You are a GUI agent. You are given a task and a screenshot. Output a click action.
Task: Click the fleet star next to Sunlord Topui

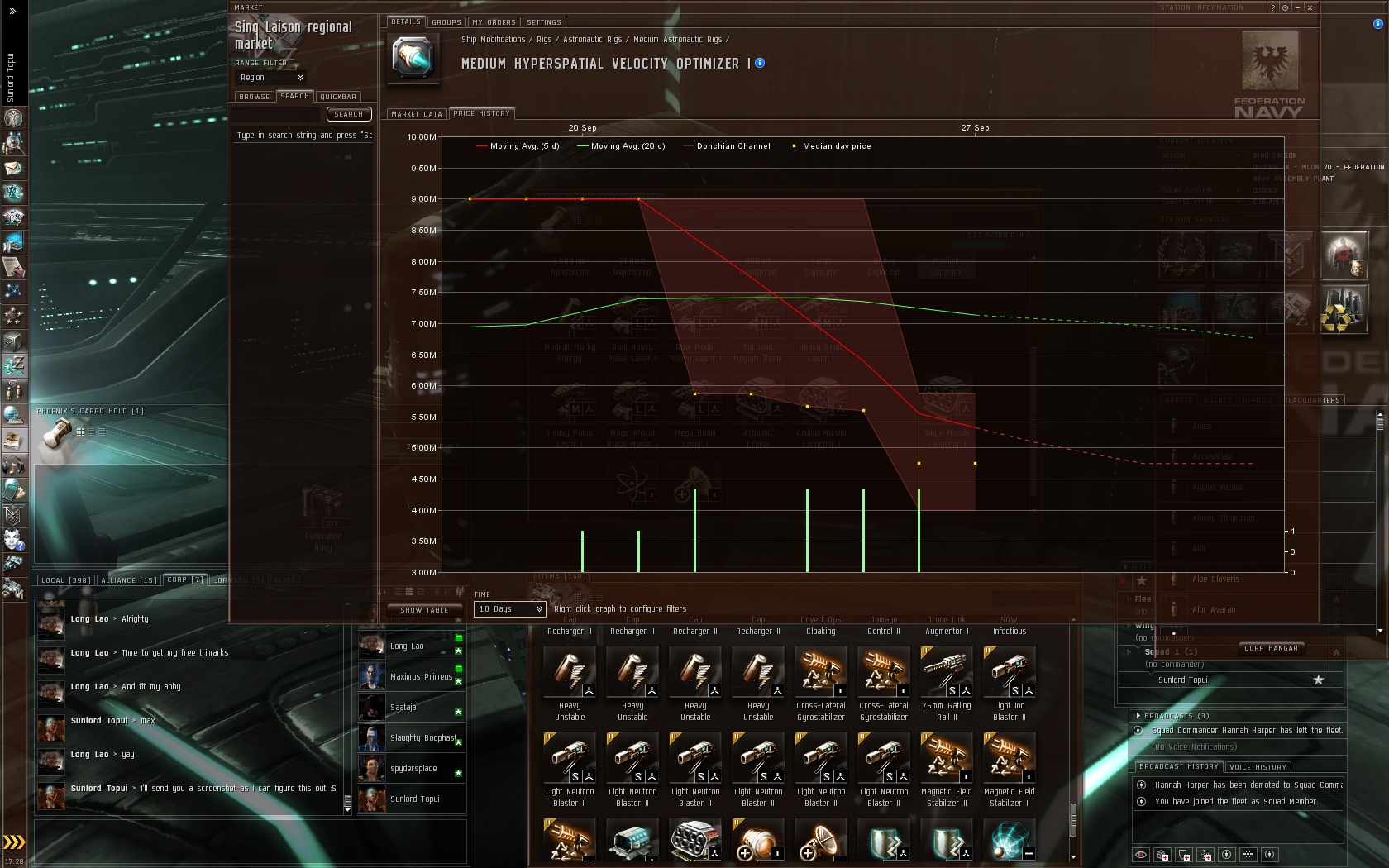[1319, 680]
